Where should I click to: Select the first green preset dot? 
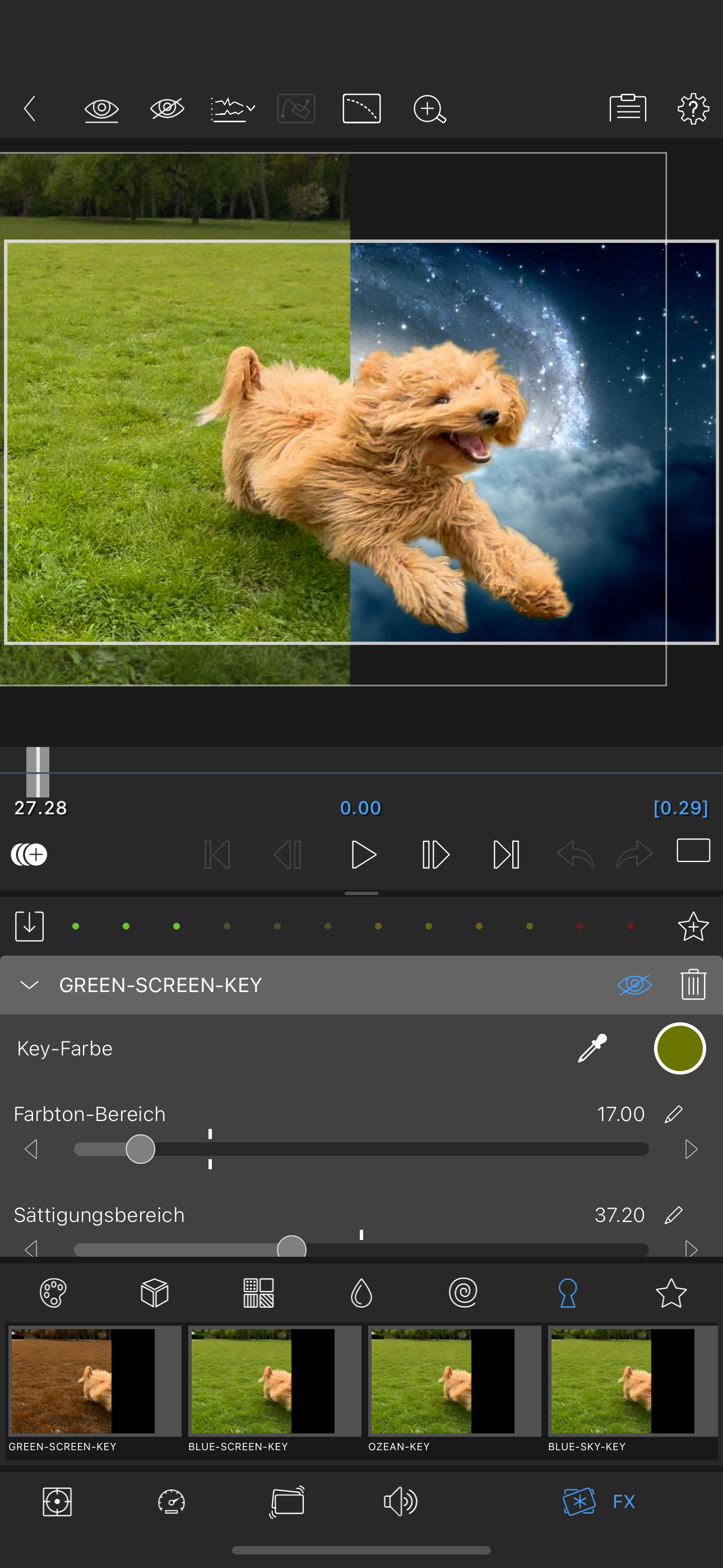click(x=76, y=926)
